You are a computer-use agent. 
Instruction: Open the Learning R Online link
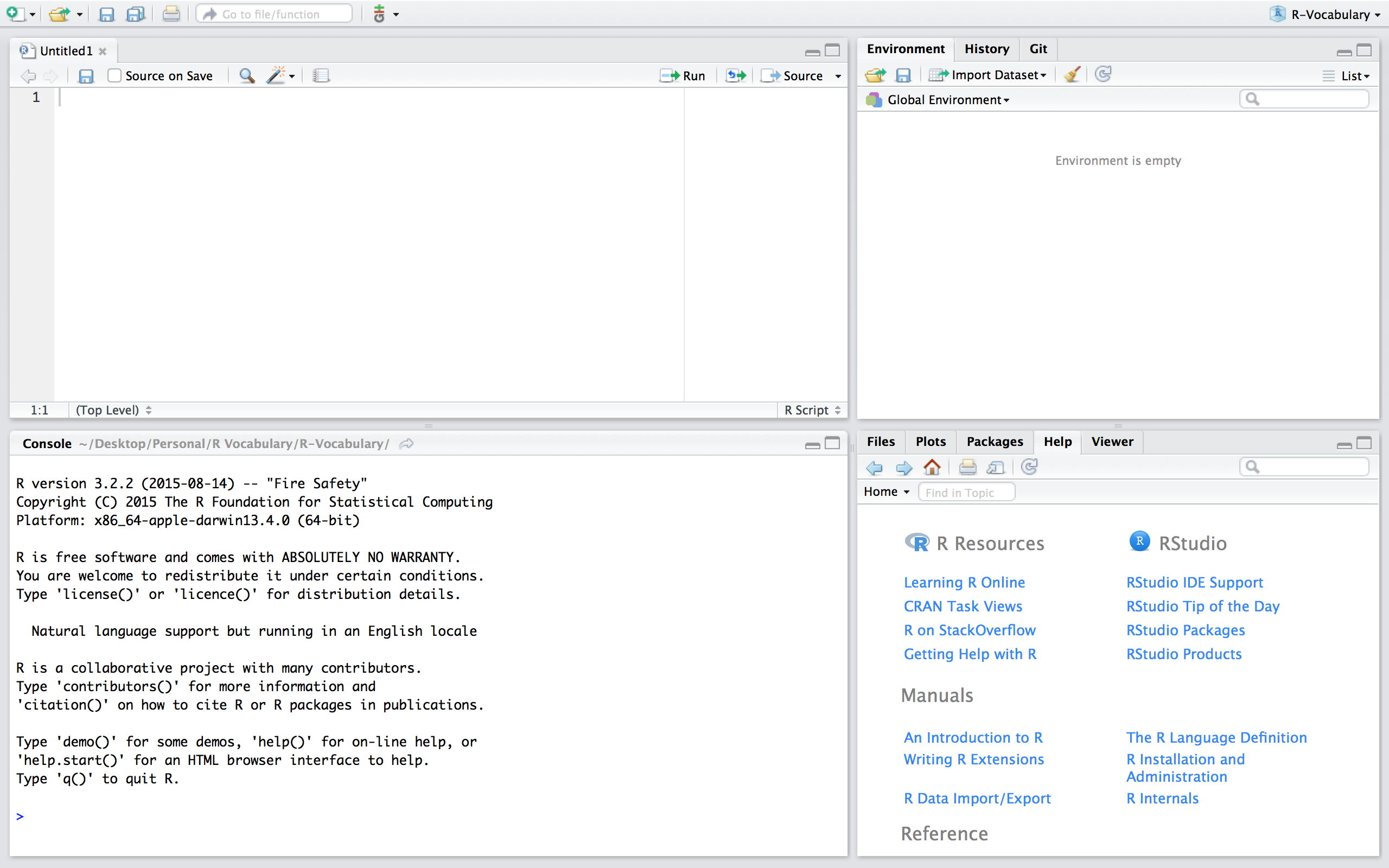point(964,582)
